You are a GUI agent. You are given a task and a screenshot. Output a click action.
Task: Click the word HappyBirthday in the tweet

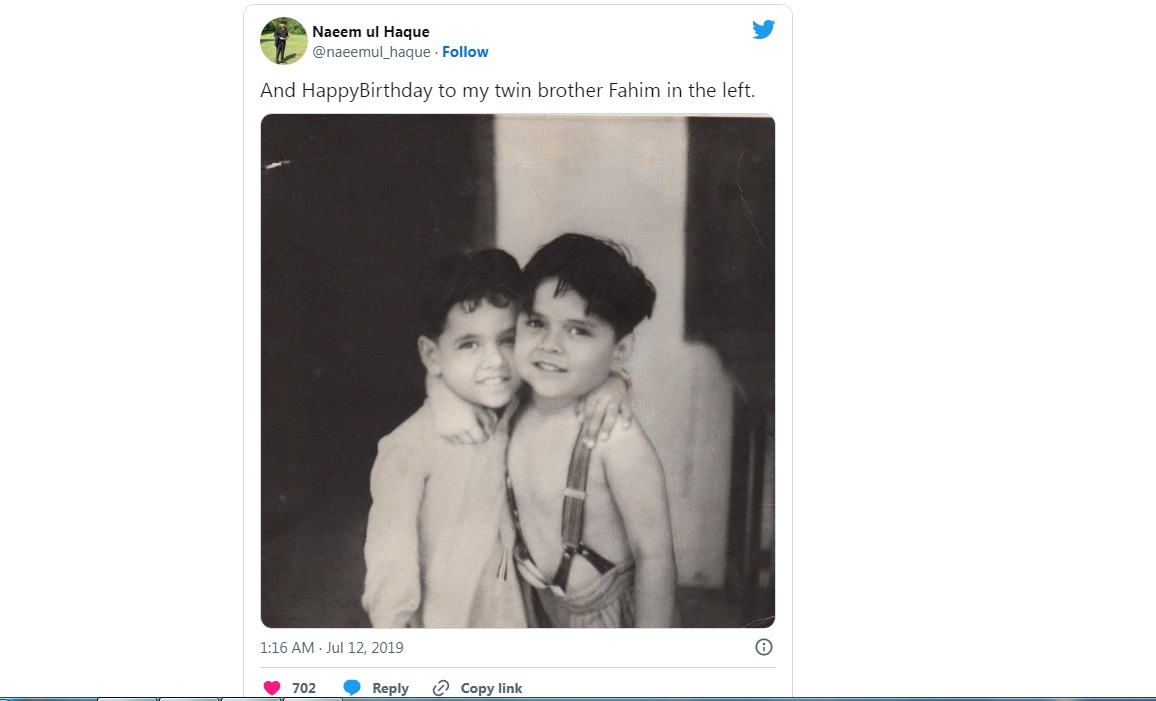pos(366,90)
